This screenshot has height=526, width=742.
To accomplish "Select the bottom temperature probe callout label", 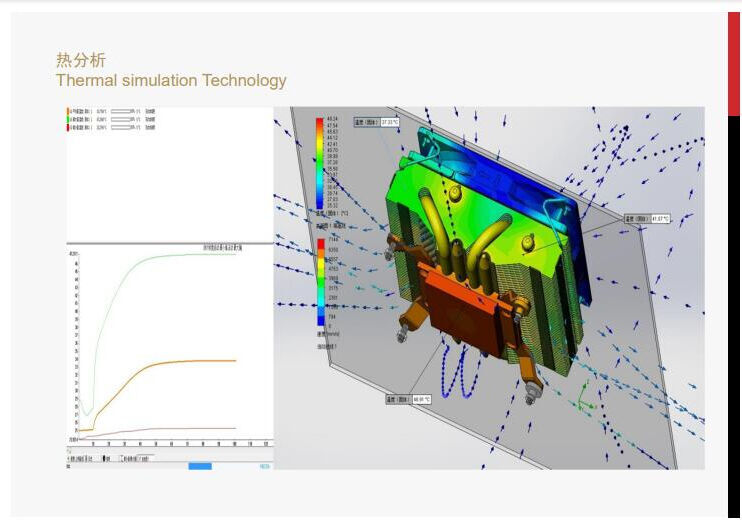I will [408, 399].
